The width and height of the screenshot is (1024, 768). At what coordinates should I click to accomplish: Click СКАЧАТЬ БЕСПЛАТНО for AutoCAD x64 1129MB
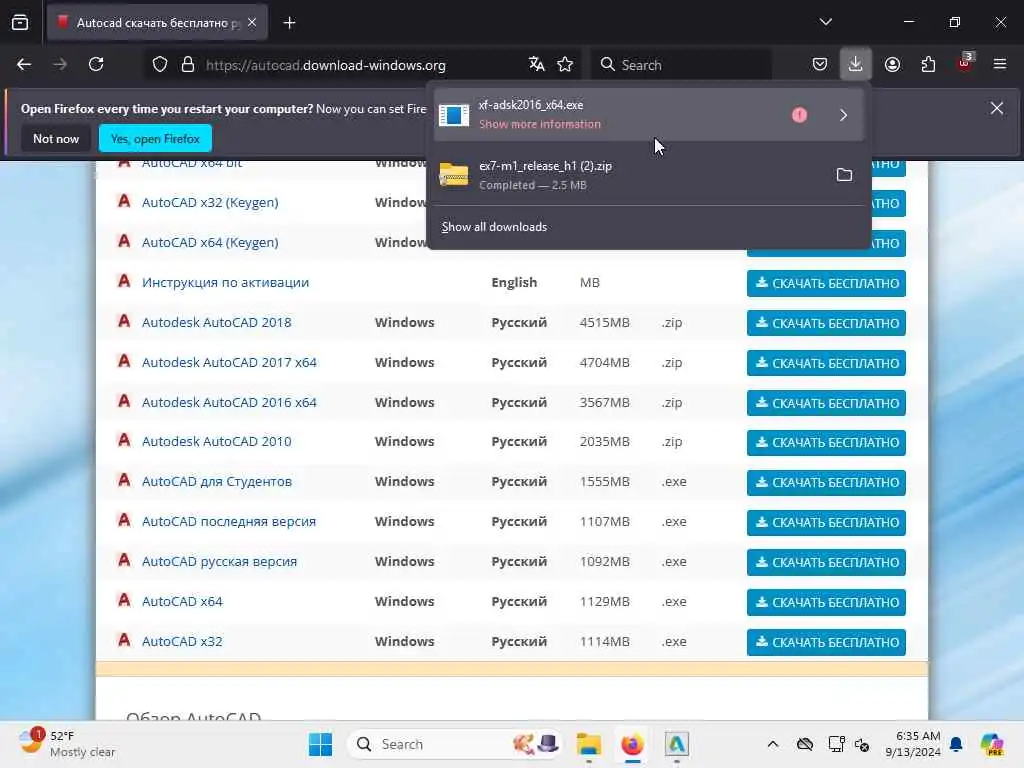click(826, 602)
